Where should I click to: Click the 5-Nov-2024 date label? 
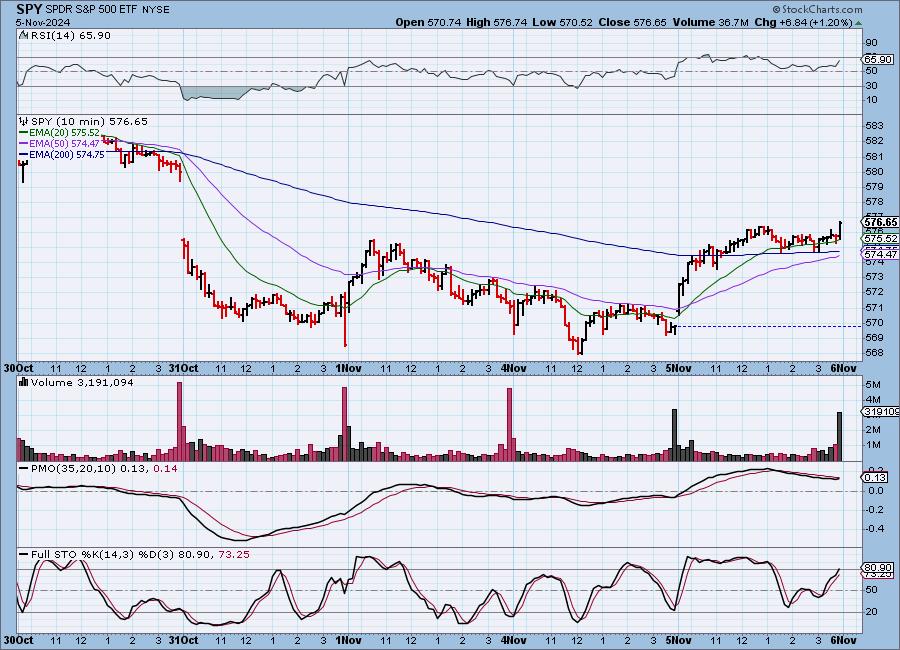click(x=43, y=22)
